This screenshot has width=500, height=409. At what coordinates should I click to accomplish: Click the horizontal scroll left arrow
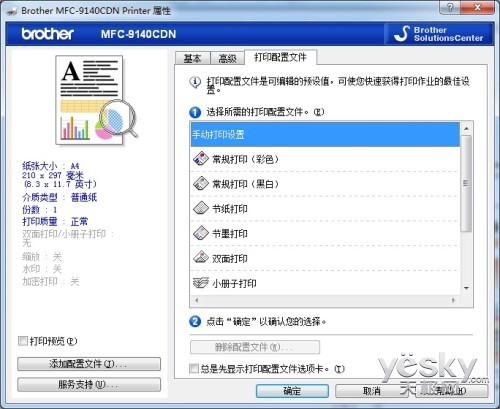pyautogui.click(x=197, y=300)
